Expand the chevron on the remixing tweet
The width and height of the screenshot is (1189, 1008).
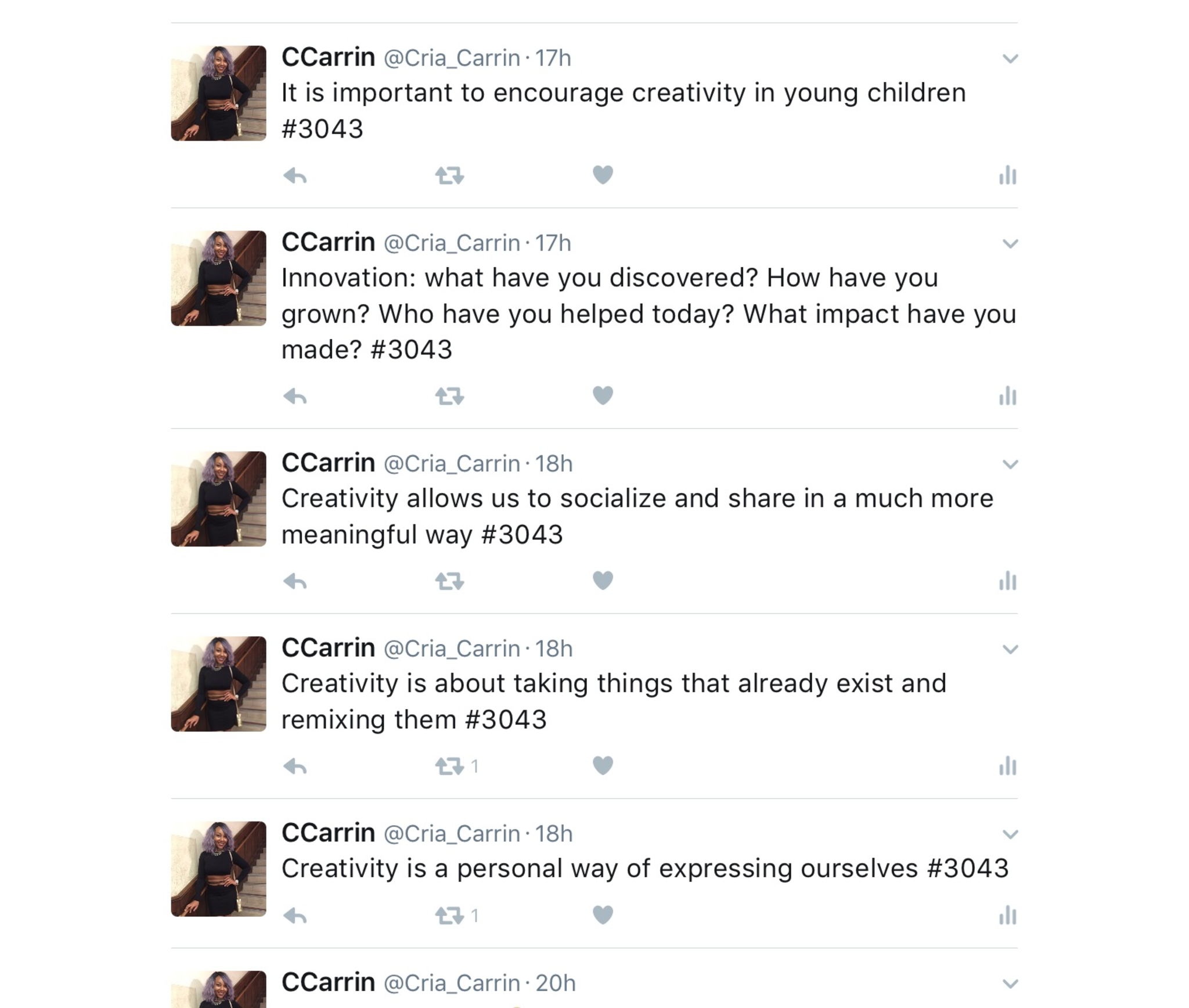tap(1010, 649)
